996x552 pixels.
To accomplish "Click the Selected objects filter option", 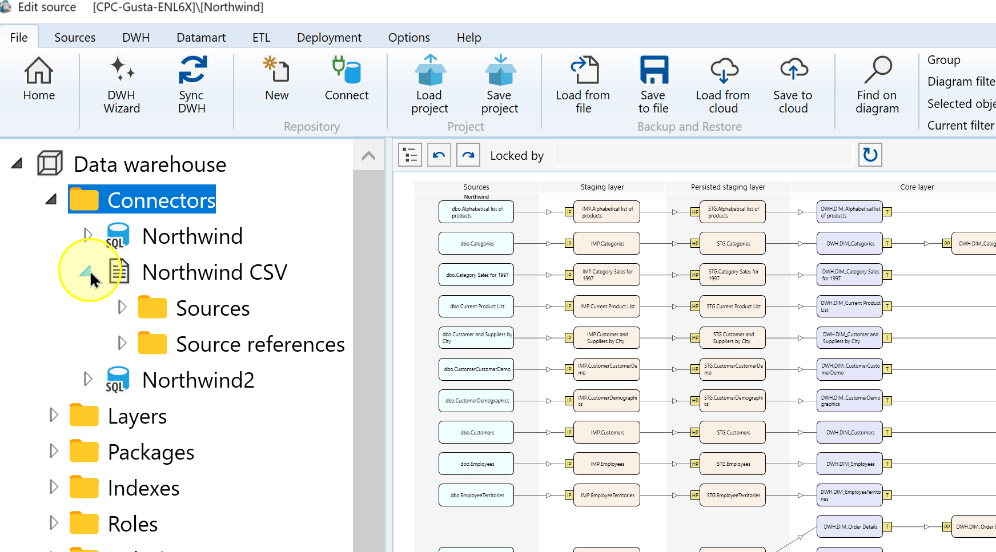I will pos(961,104).
